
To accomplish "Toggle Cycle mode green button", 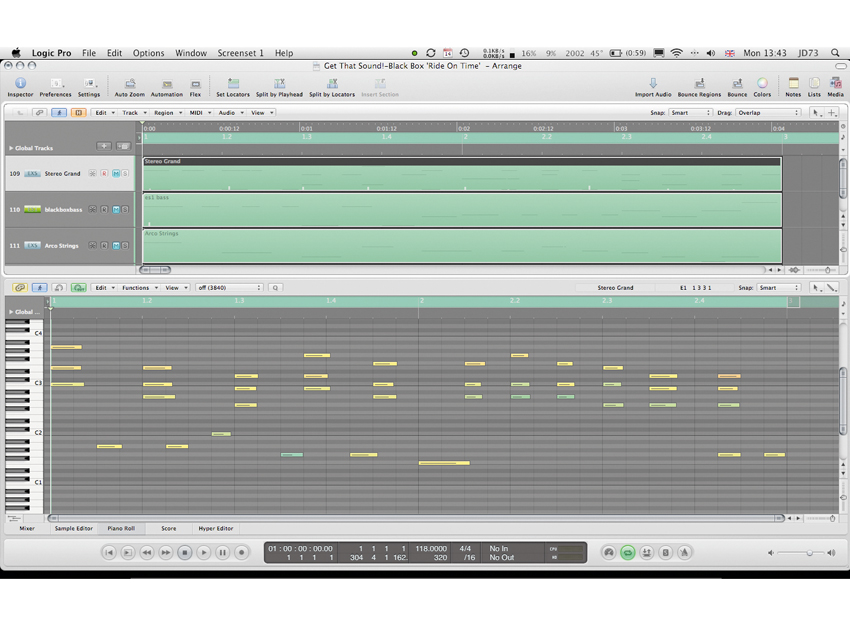I will tap(628, 552).
